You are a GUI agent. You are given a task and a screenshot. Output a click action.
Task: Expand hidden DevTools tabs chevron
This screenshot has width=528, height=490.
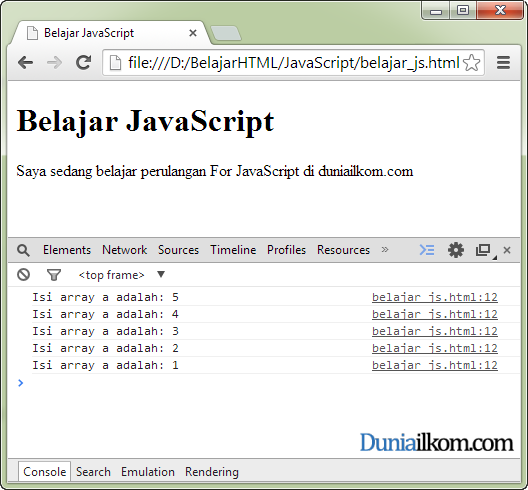pyautogui.click(x=385, y=250)
